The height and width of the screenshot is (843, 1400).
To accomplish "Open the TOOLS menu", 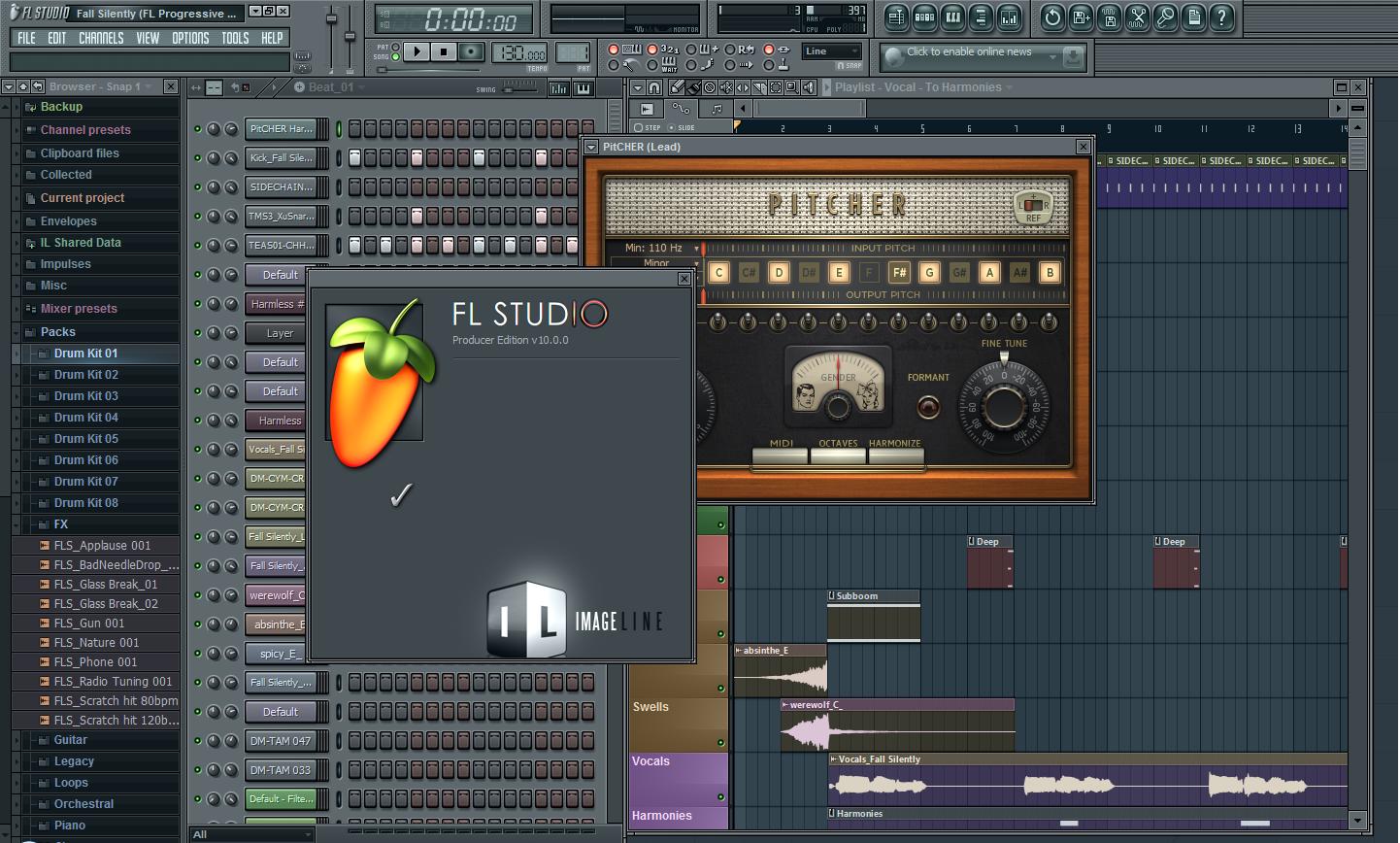I will [235, 38].
